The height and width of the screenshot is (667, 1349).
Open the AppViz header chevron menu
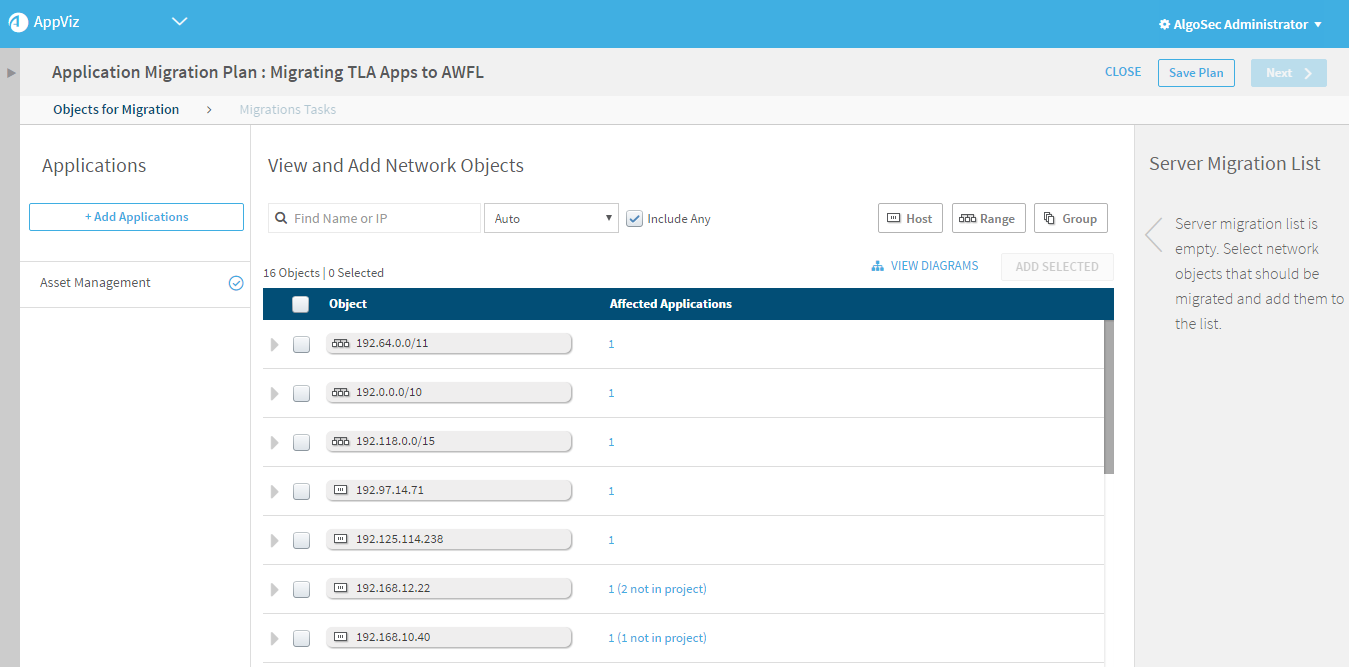tap(180, 21)
